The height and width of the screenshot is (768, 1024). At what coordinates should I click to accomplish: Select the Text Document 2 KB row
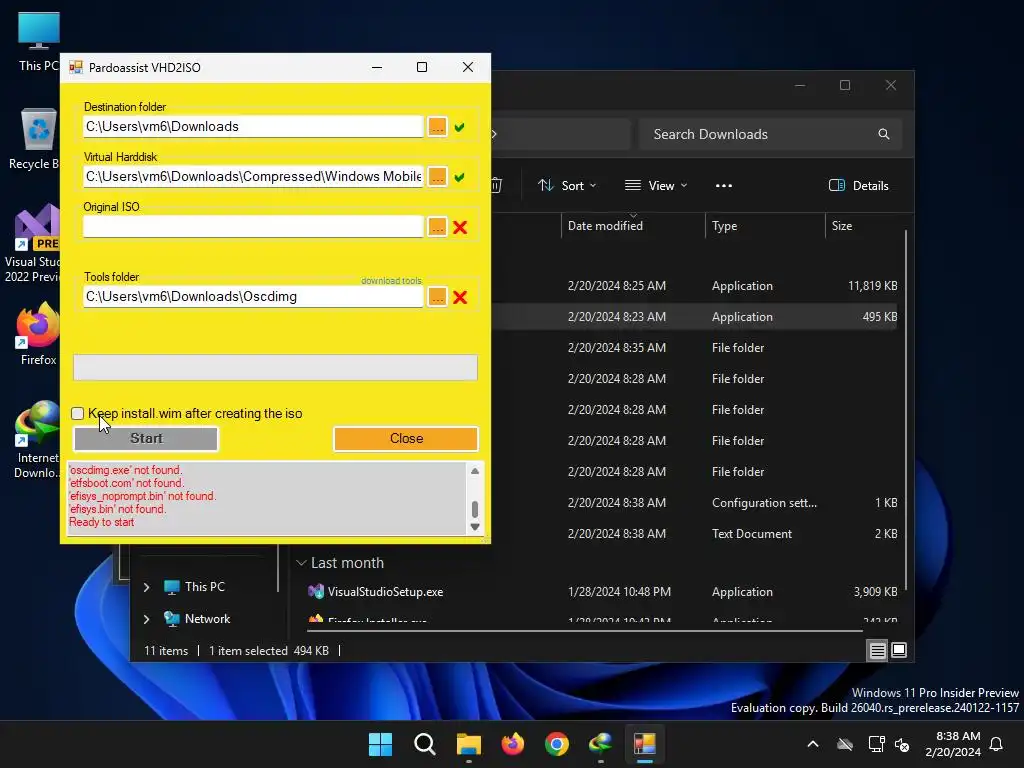[696, 534]
